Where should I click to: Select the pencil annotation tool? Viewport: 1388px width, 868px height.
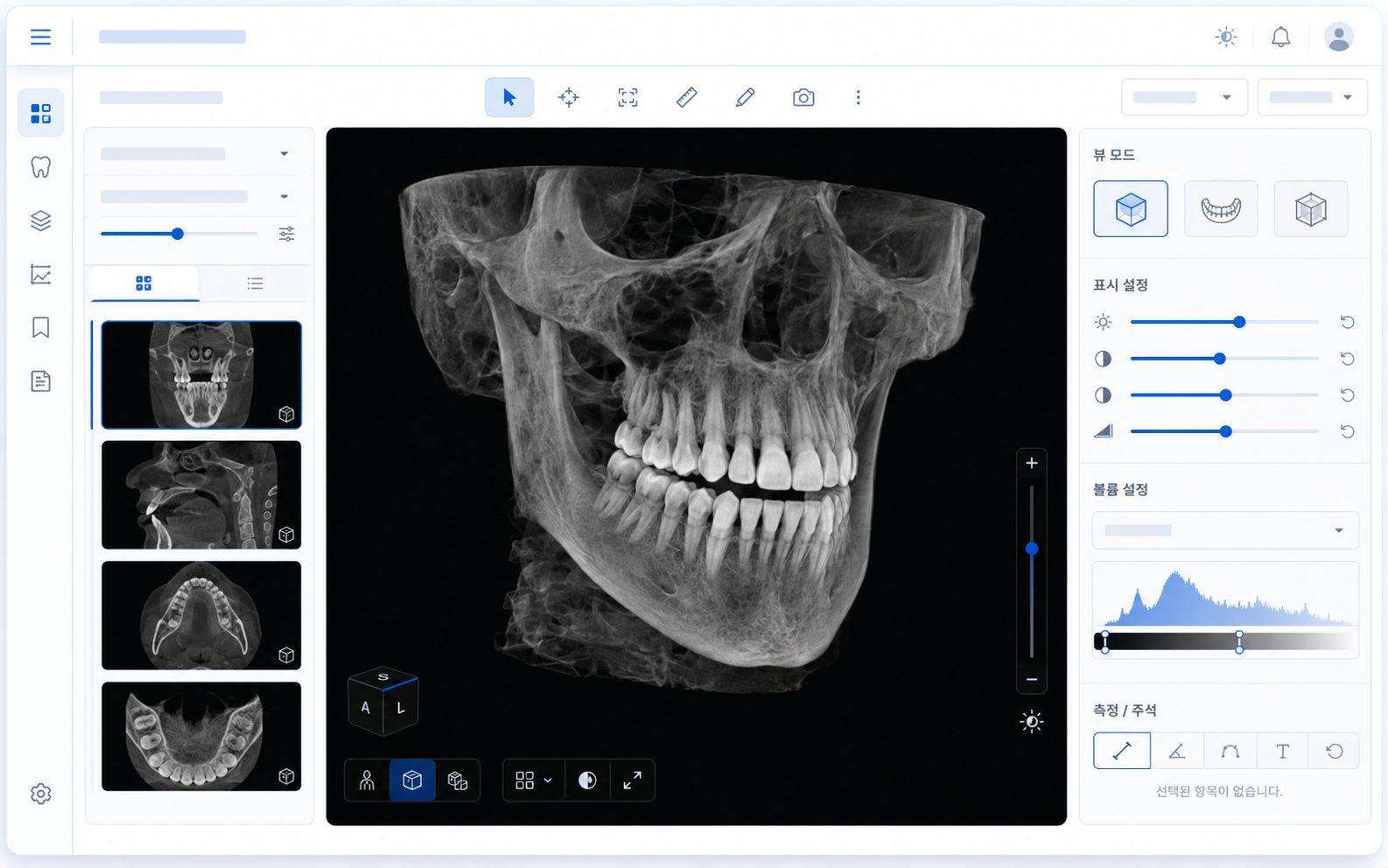746,97
